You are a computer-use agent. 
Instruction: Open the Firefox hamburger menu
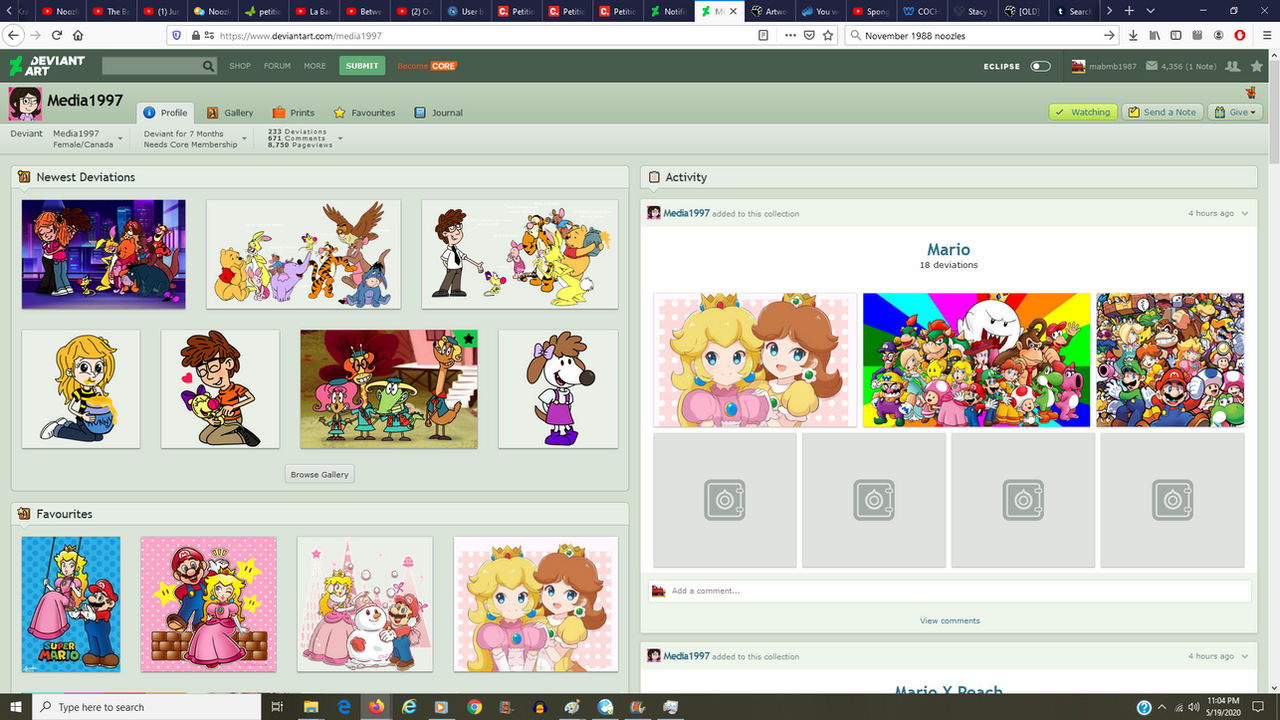pyautogui.click(x=1266, y=35)
